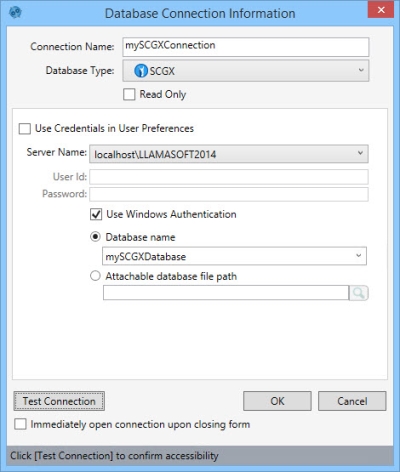Click into the Connection Name field
The height and width of the screenshot is (472, 400).
coord(246,47)
